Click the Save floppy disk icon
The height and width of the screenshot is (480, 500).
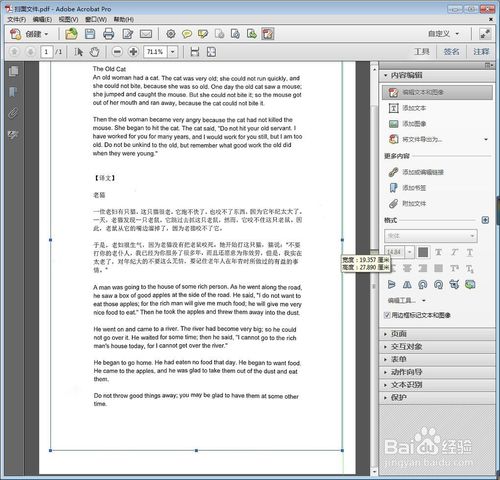tap(90, 34)
